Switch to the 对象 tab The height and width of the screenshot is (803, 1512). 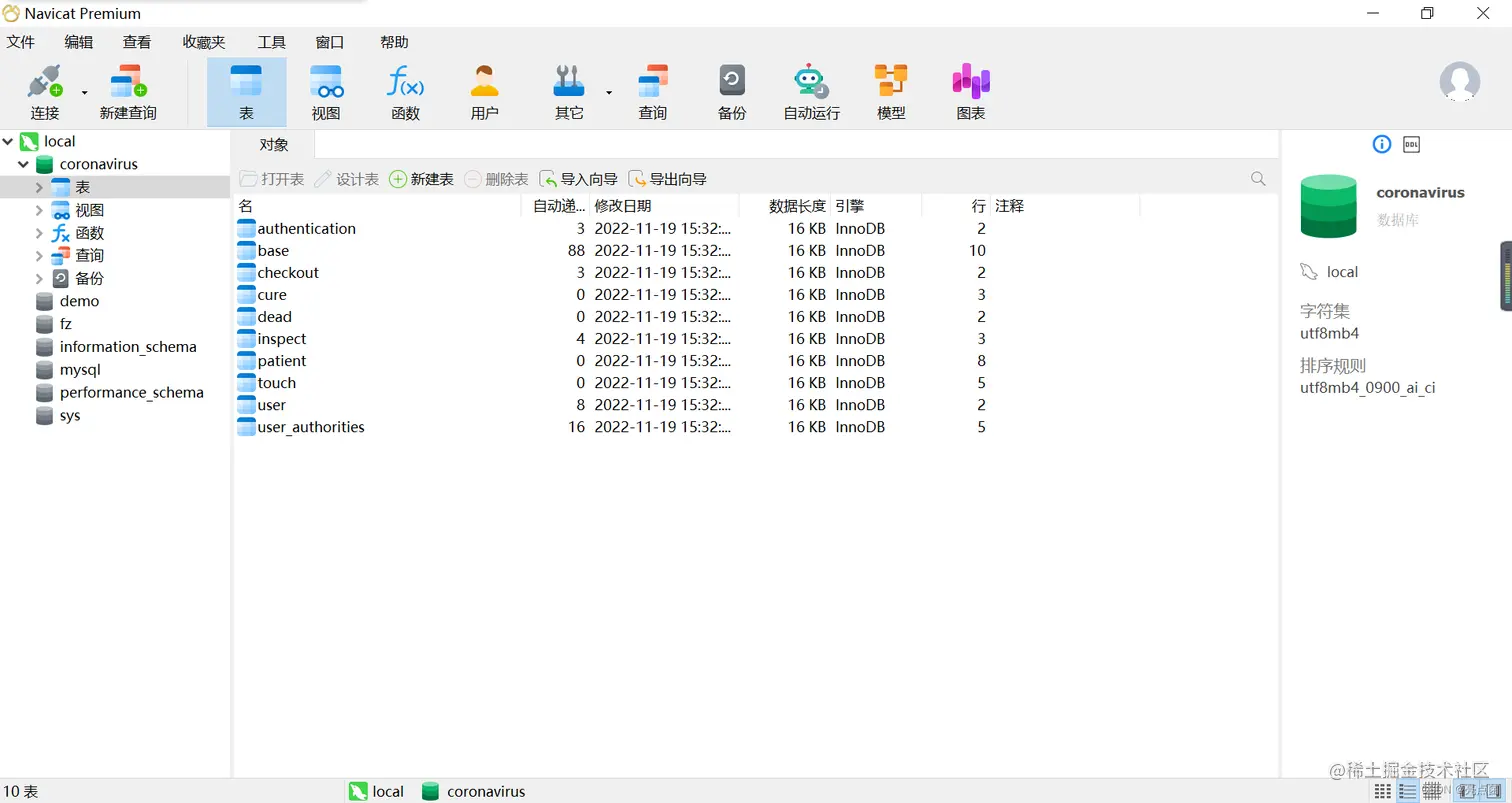pos(274,145)
